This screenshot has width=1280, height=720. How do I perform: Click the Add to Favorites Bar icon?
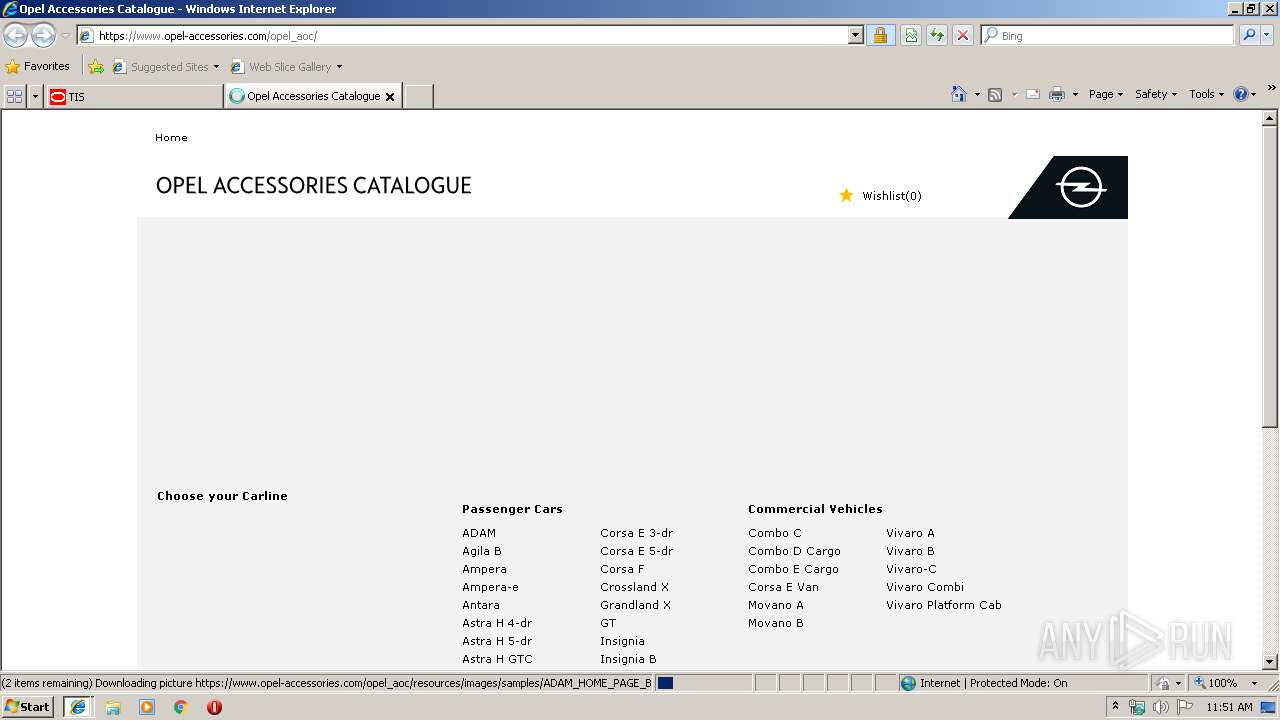point(96,67)
